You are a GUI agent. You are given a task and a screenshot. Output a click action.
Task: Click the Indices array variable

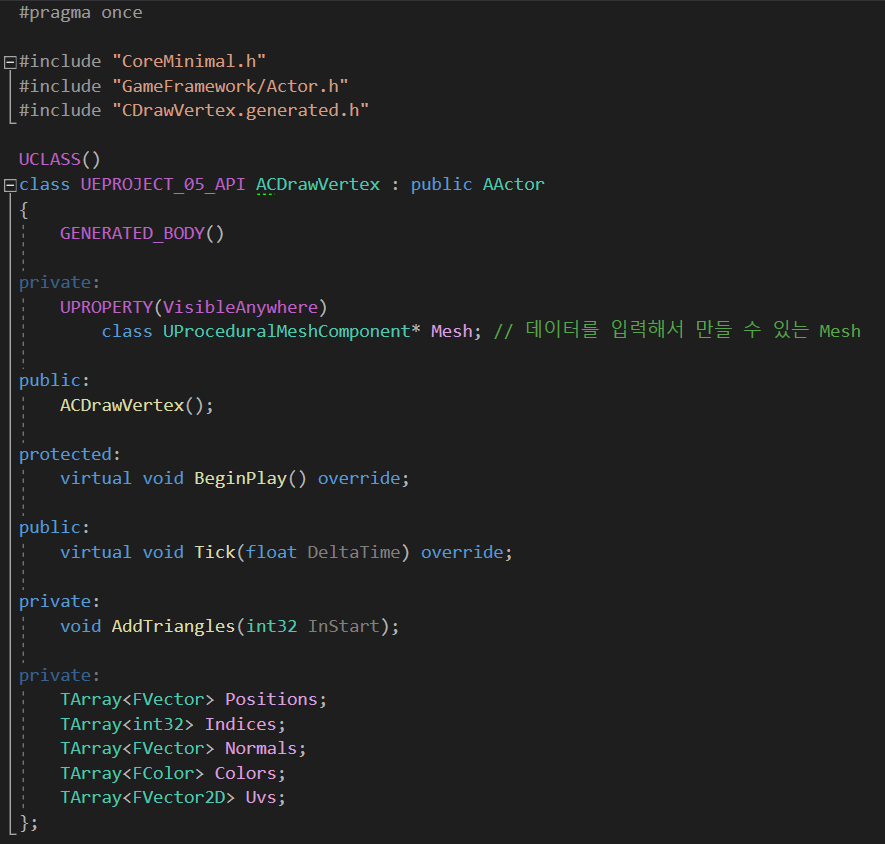(240, 724)
